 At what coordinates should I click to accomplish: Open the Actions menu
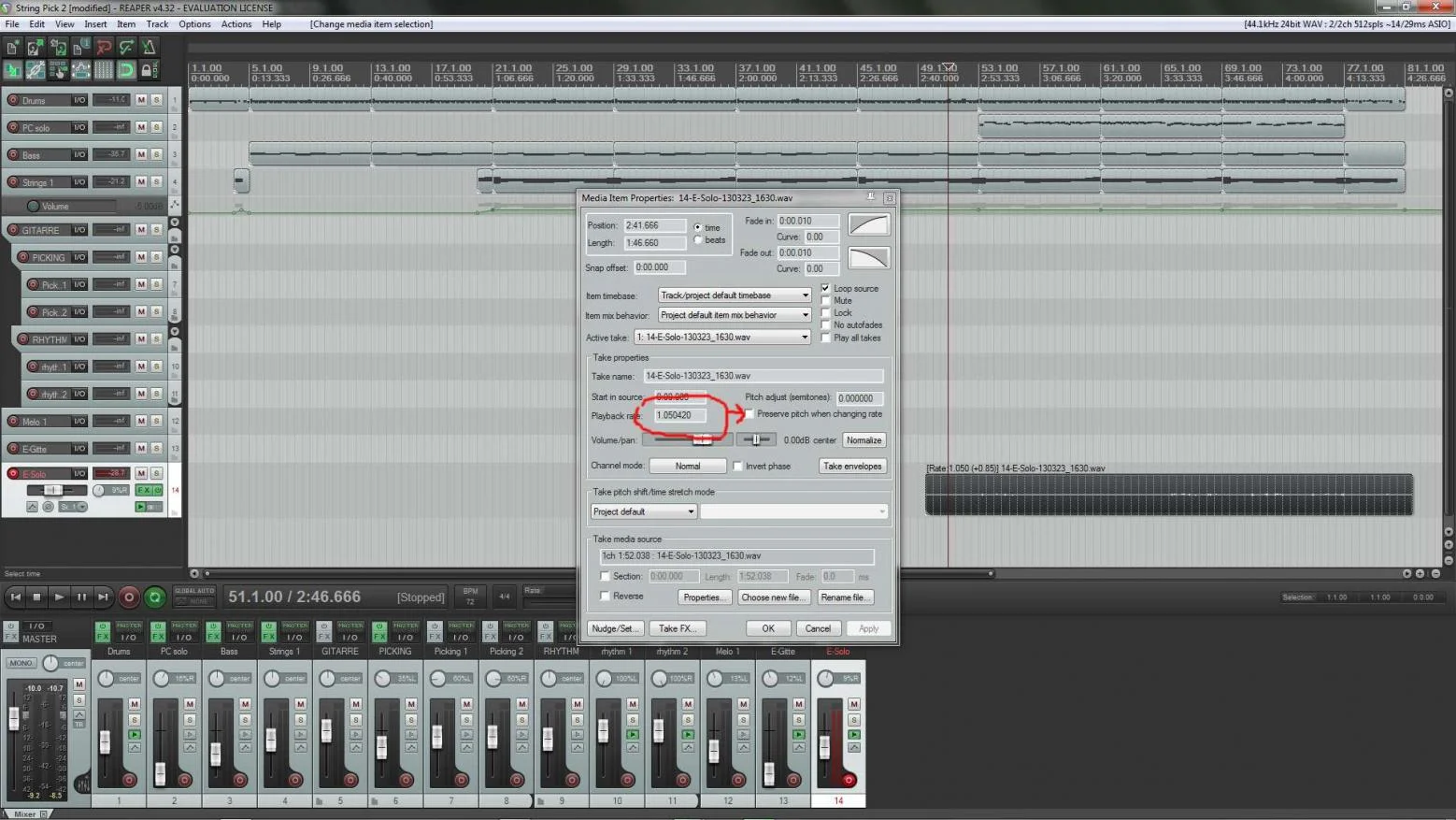(236, 24)
